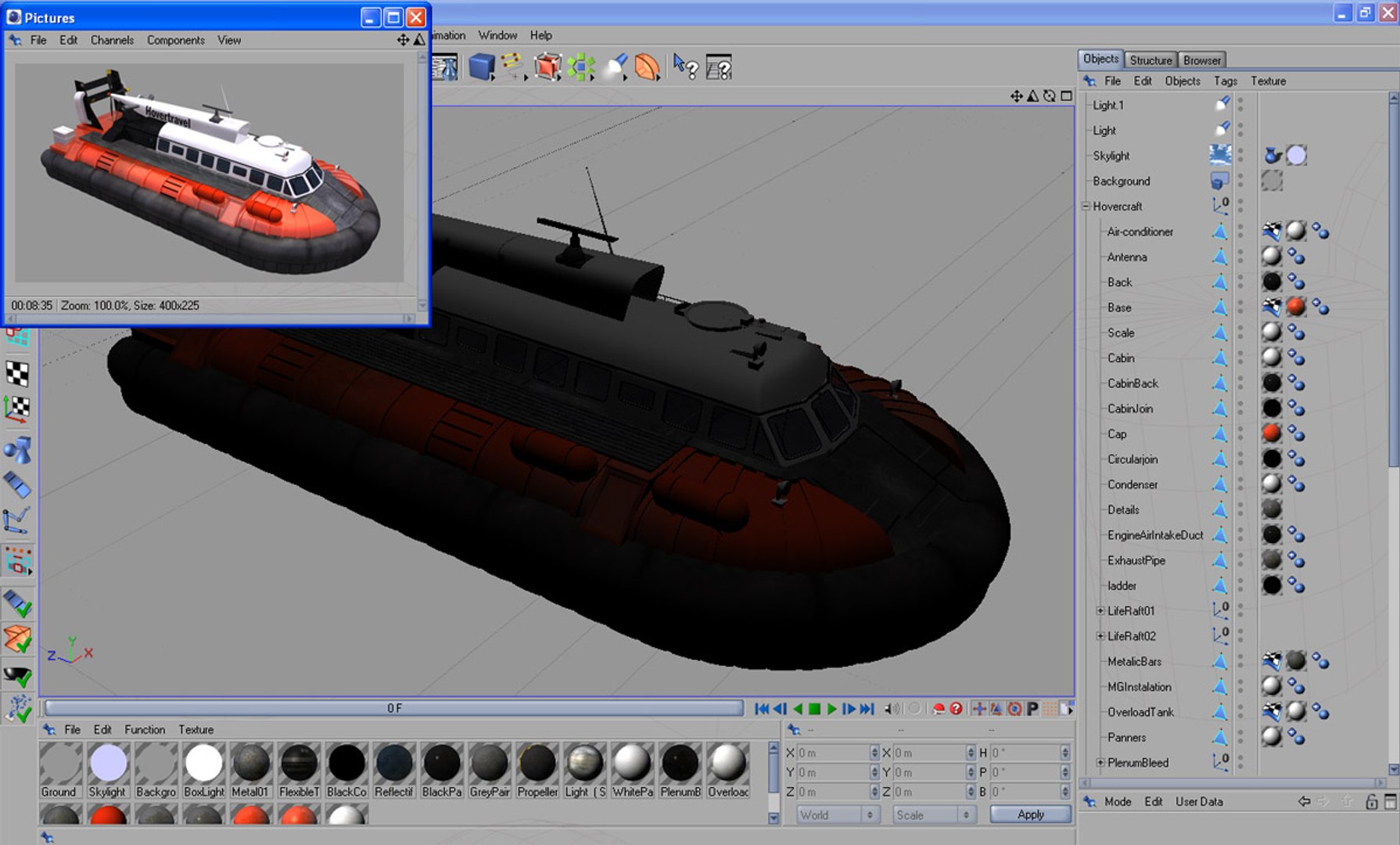Expand the LifeRaft01 group
1400x845 pixels.
click(x=1100, y=611)
